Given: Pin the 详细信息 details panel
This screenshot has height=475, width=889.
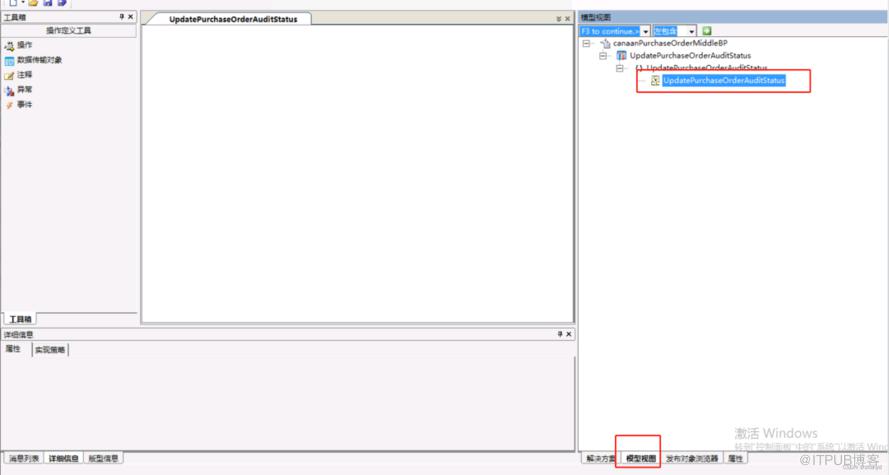Looking at the screenshot, I should pos(560,334).
